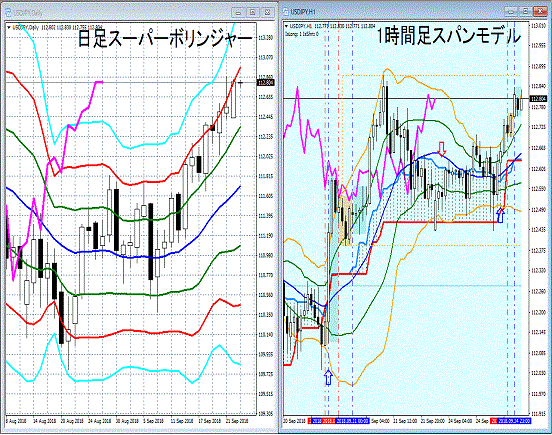Image resolution: width=552 pixels, height=435 pixels.
Task: Close the USDJPY,H1 chart window
Action: (x=540, y=12)
